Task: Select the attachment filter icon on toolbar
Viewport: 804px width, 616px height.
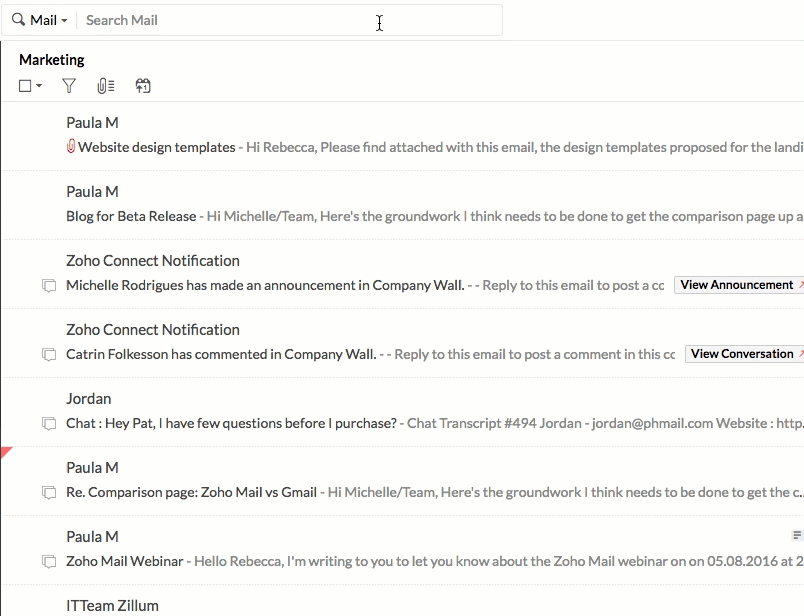Action: pos(105,86)
